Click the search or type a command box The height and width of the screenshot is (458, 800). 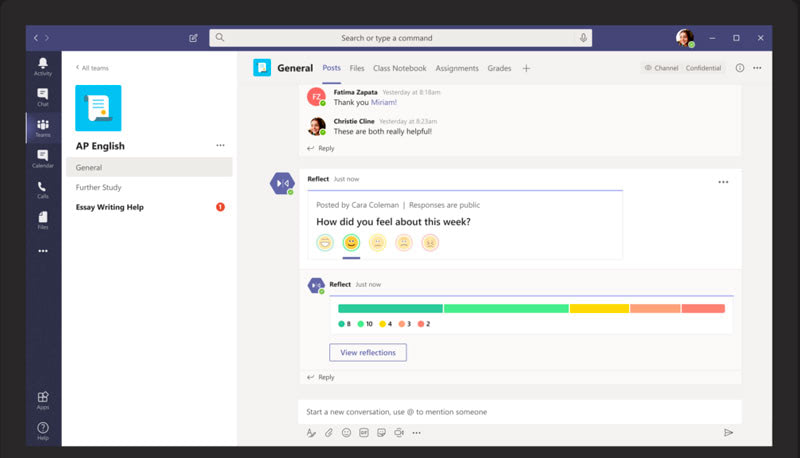401,38
